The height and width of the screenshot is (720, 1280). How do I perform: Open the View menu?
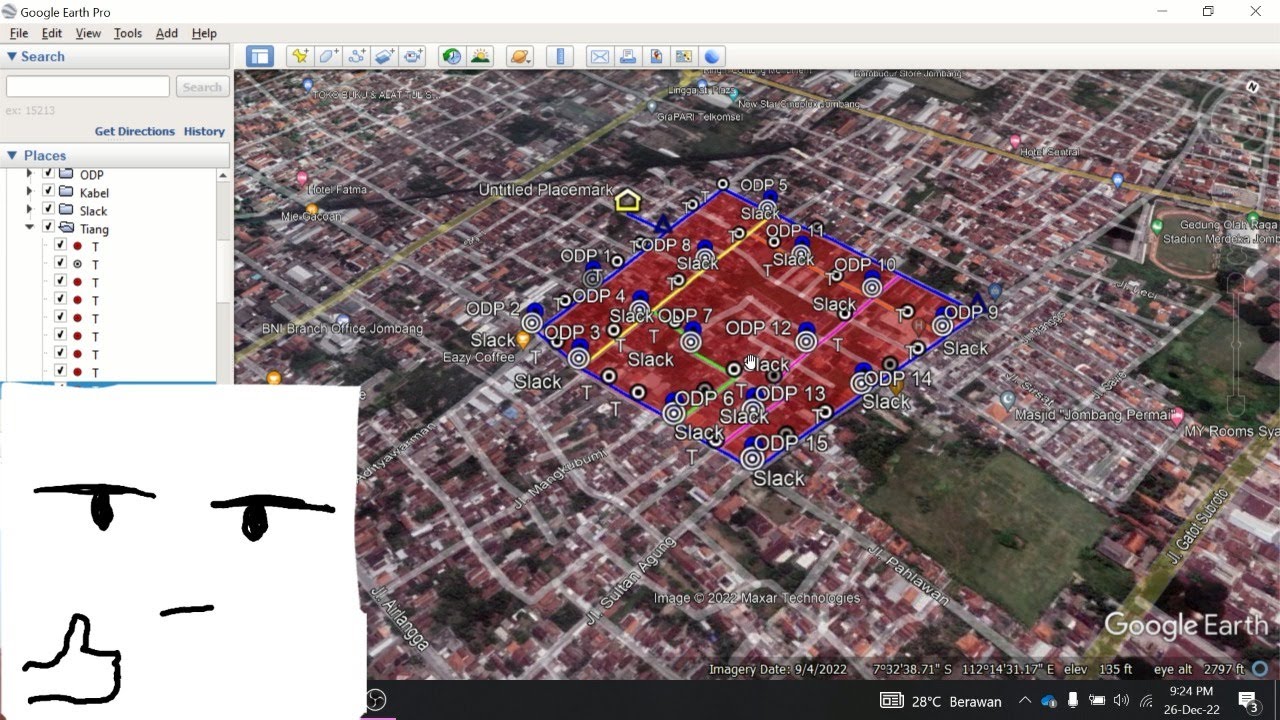tap(88, 33)
